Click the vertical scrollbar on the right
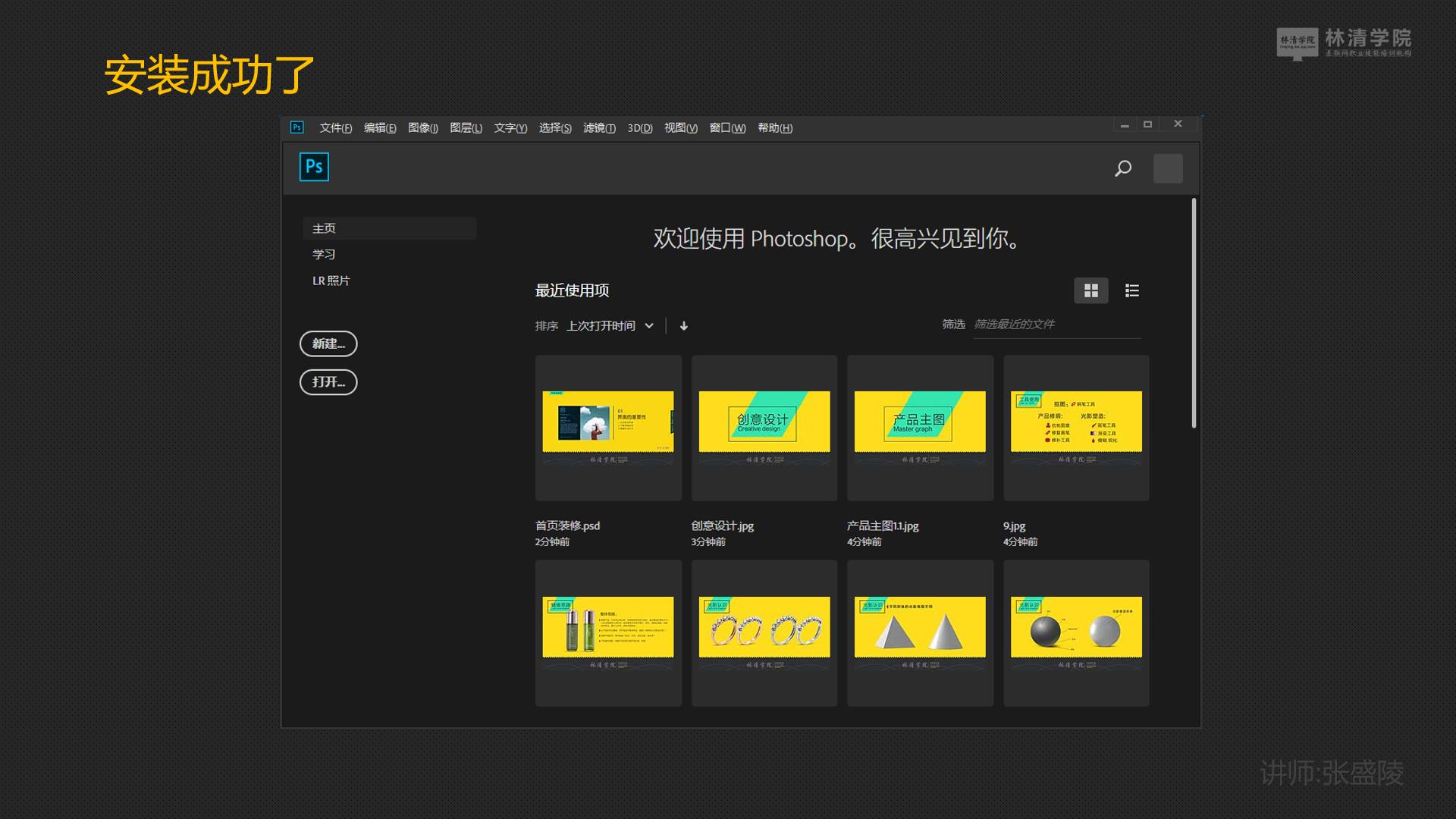The width and height of the screenshot is (1456, 819). pos(1194,312)
